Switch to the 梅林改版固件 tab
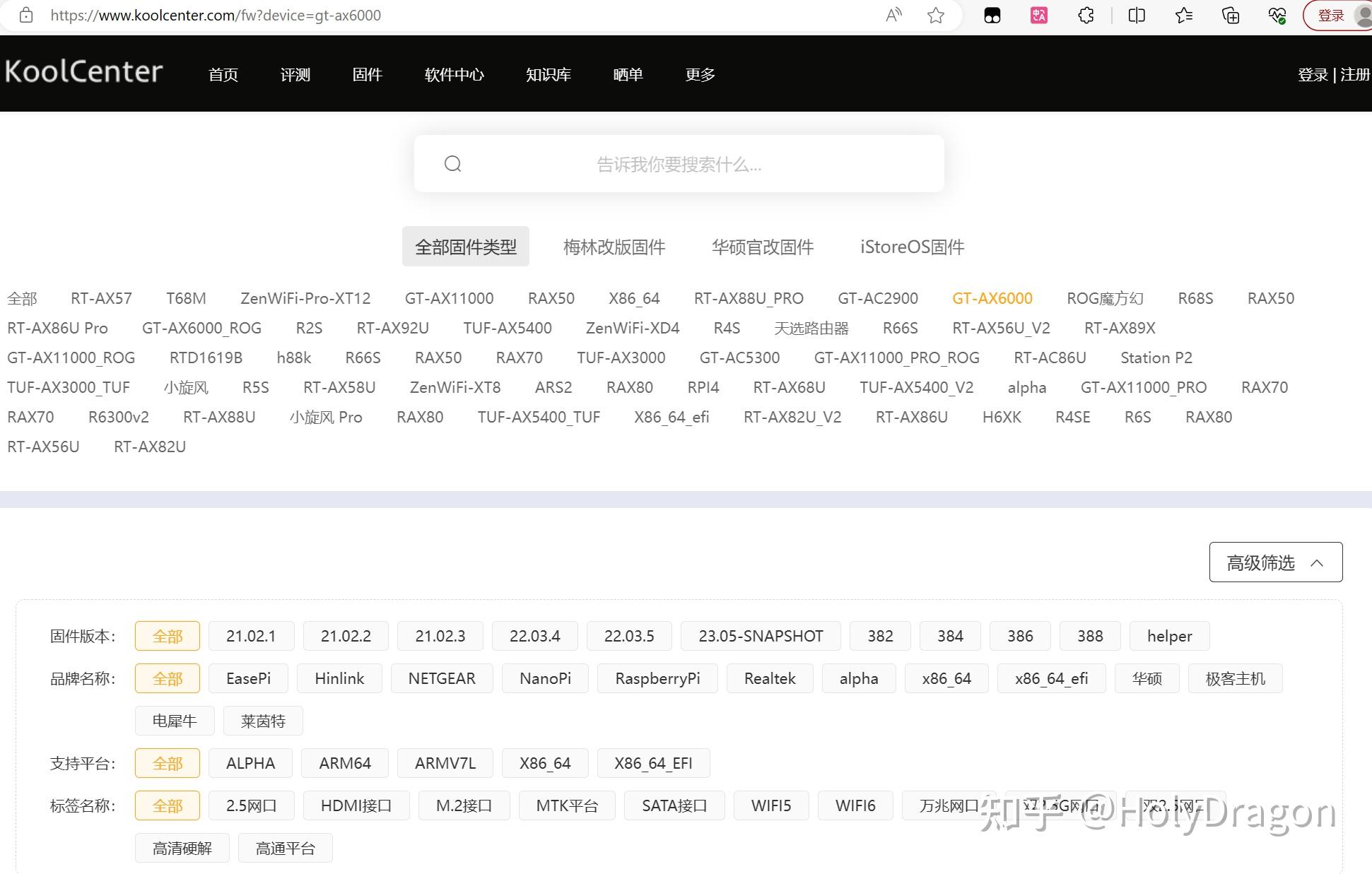The width and height of the screenshot is (1372, 874). click(614, 246)
